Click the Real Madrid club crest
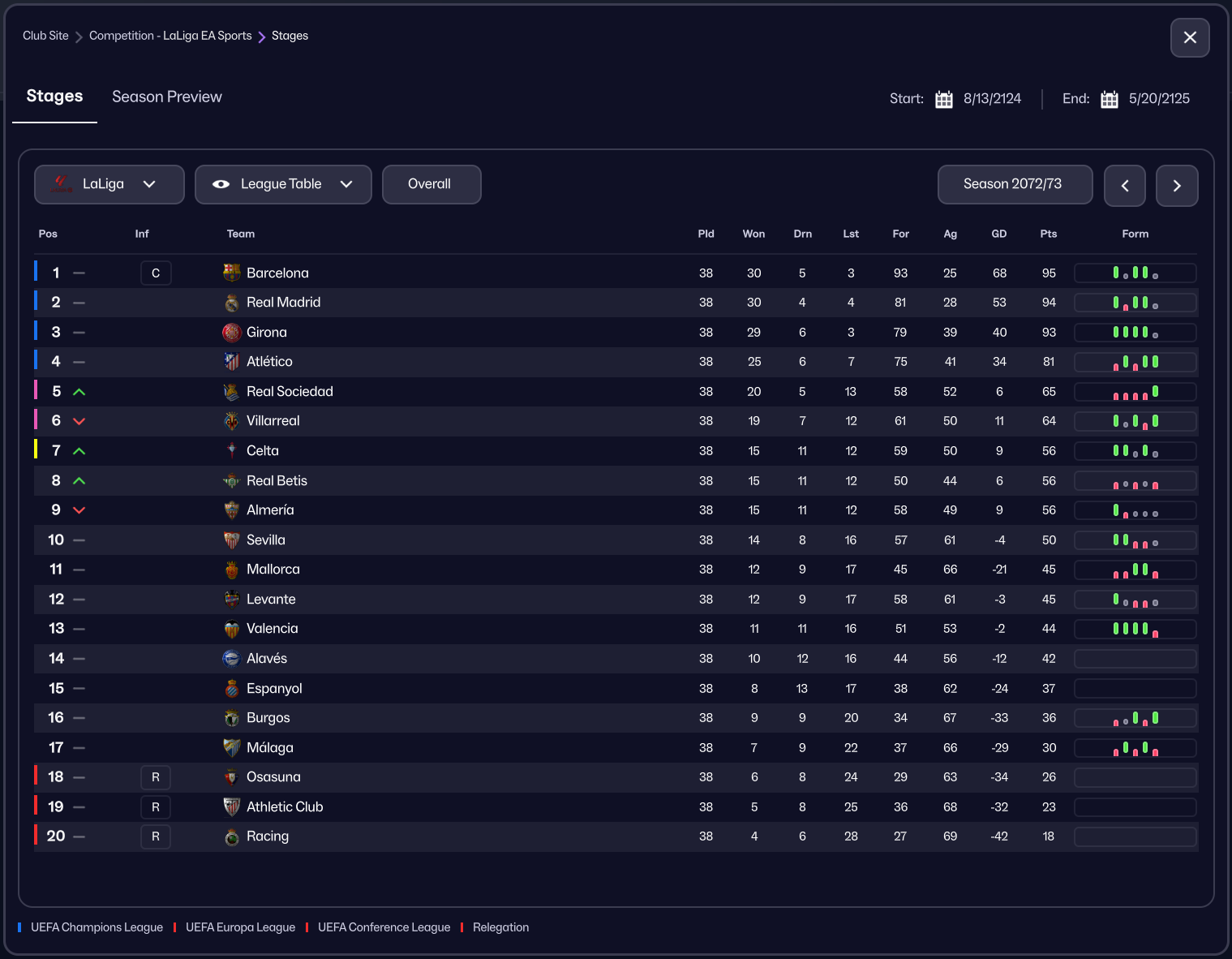Image resolution: width=1232 pixels, height=959 pixels. 232,303
